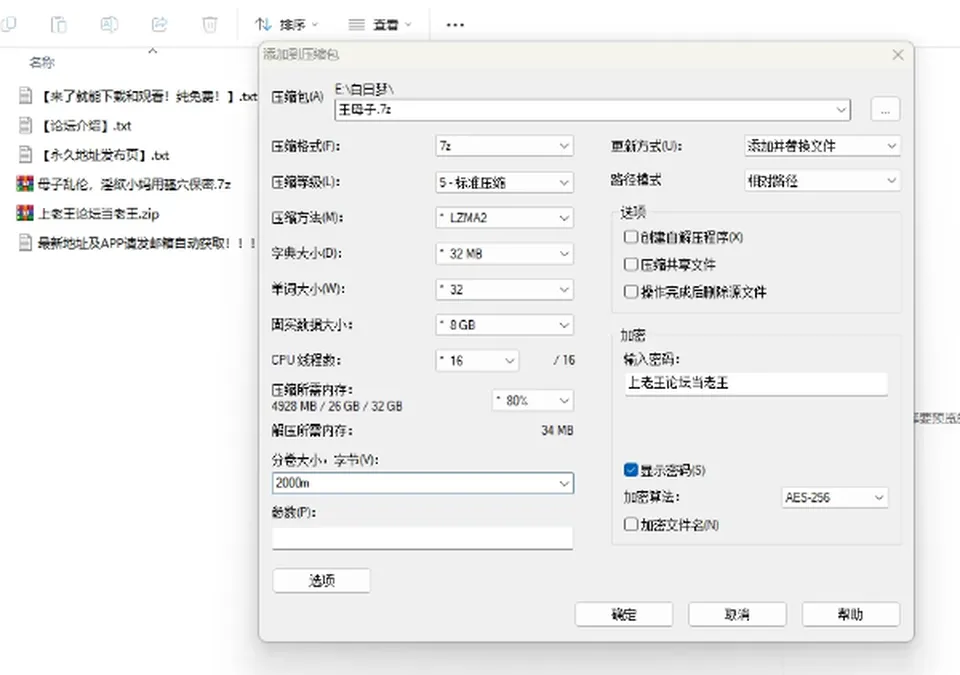Open the memory usage dropdown showing 80%
960x675 pixels.
533,401
